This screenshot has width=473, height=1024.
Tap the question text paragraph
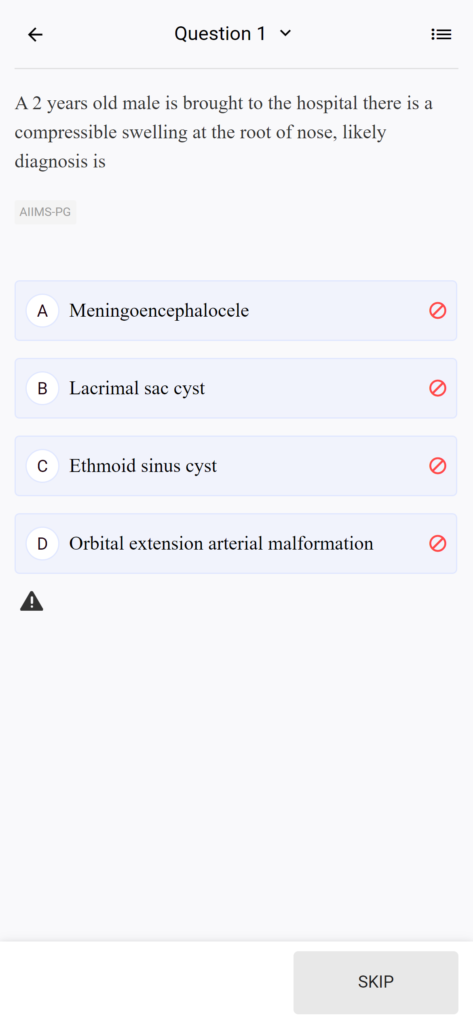click(225, 133)
